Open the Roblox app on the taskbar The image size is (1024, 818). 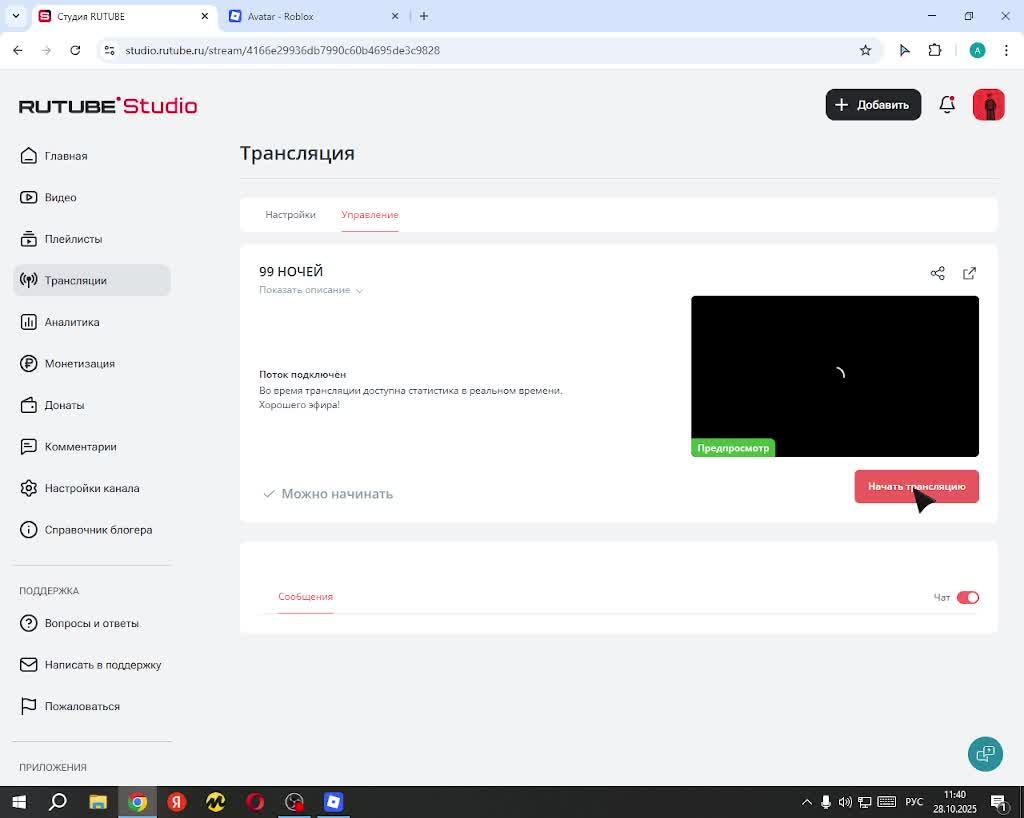[x=333, y=802]
